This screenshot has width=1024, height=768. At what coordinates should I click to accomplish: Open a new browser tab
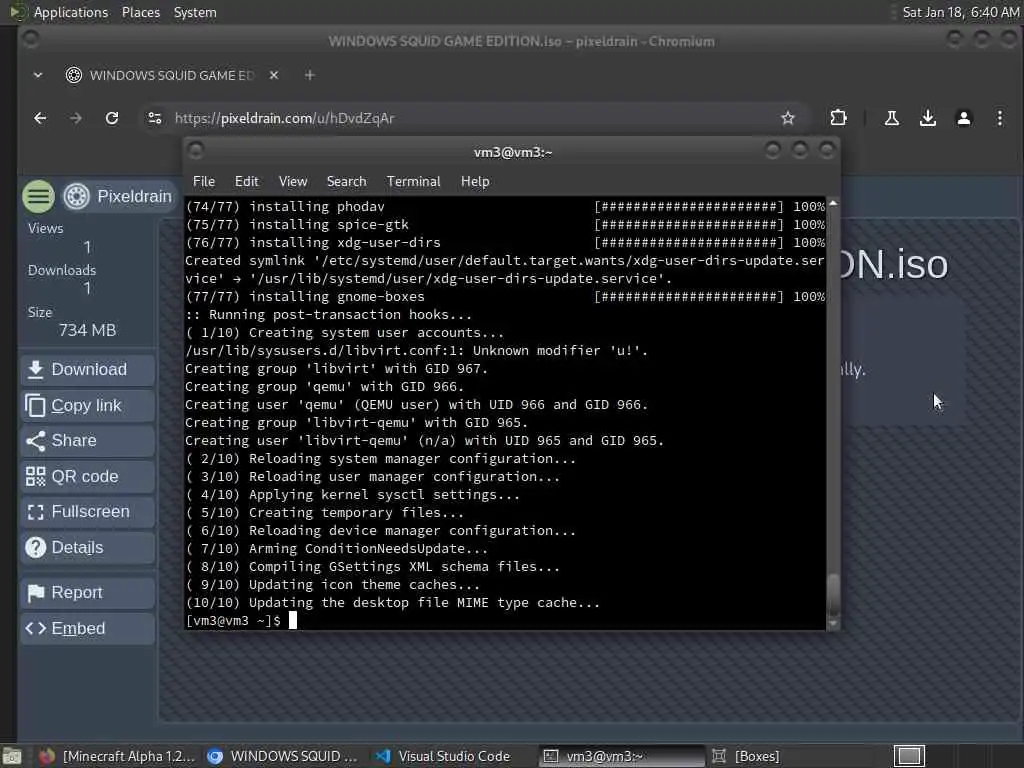(x=310, y=75)
